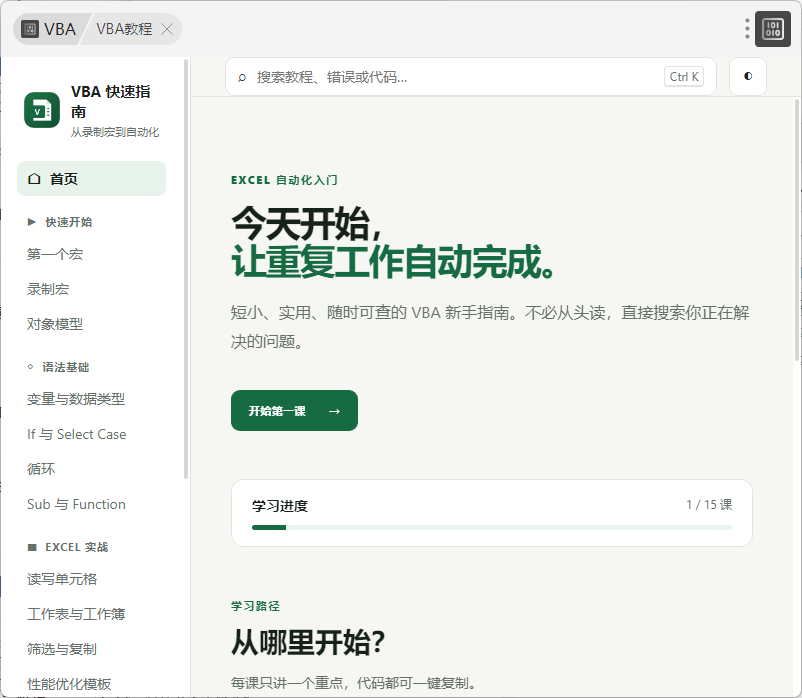The width and height of the screenshot is (802, 698).
Task: Click the arrow icon in 开始第一课 button
Action: (334, 411)
